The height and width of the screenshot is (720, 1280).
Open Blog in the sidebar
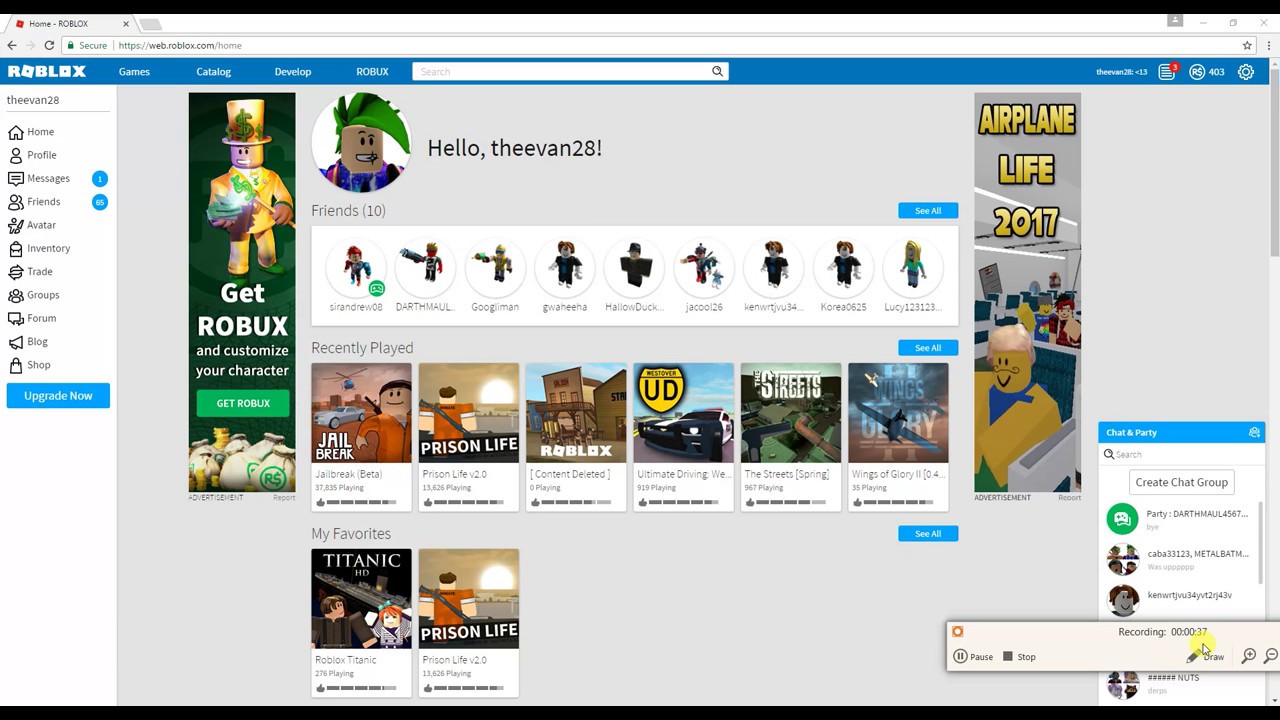[28, 342]
